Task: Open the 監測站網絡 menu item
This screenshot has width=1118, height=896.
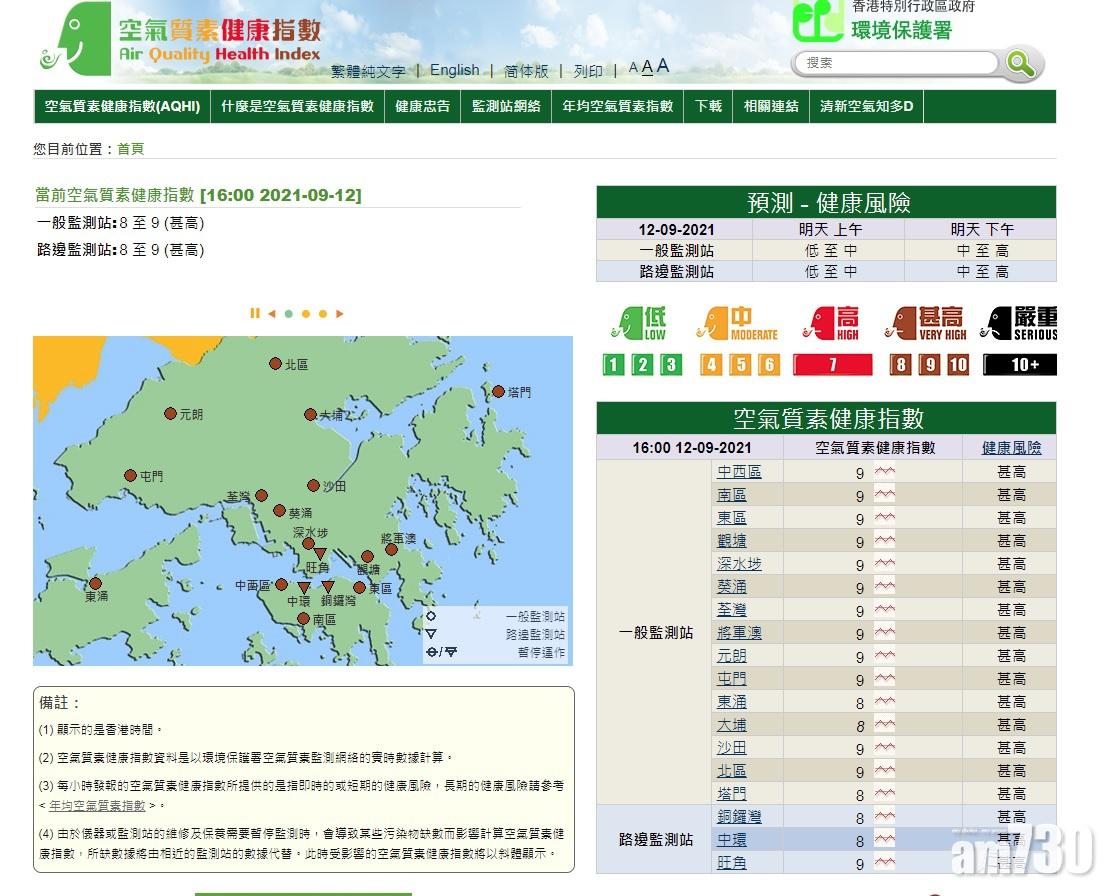Action: (x=506, y=106)
